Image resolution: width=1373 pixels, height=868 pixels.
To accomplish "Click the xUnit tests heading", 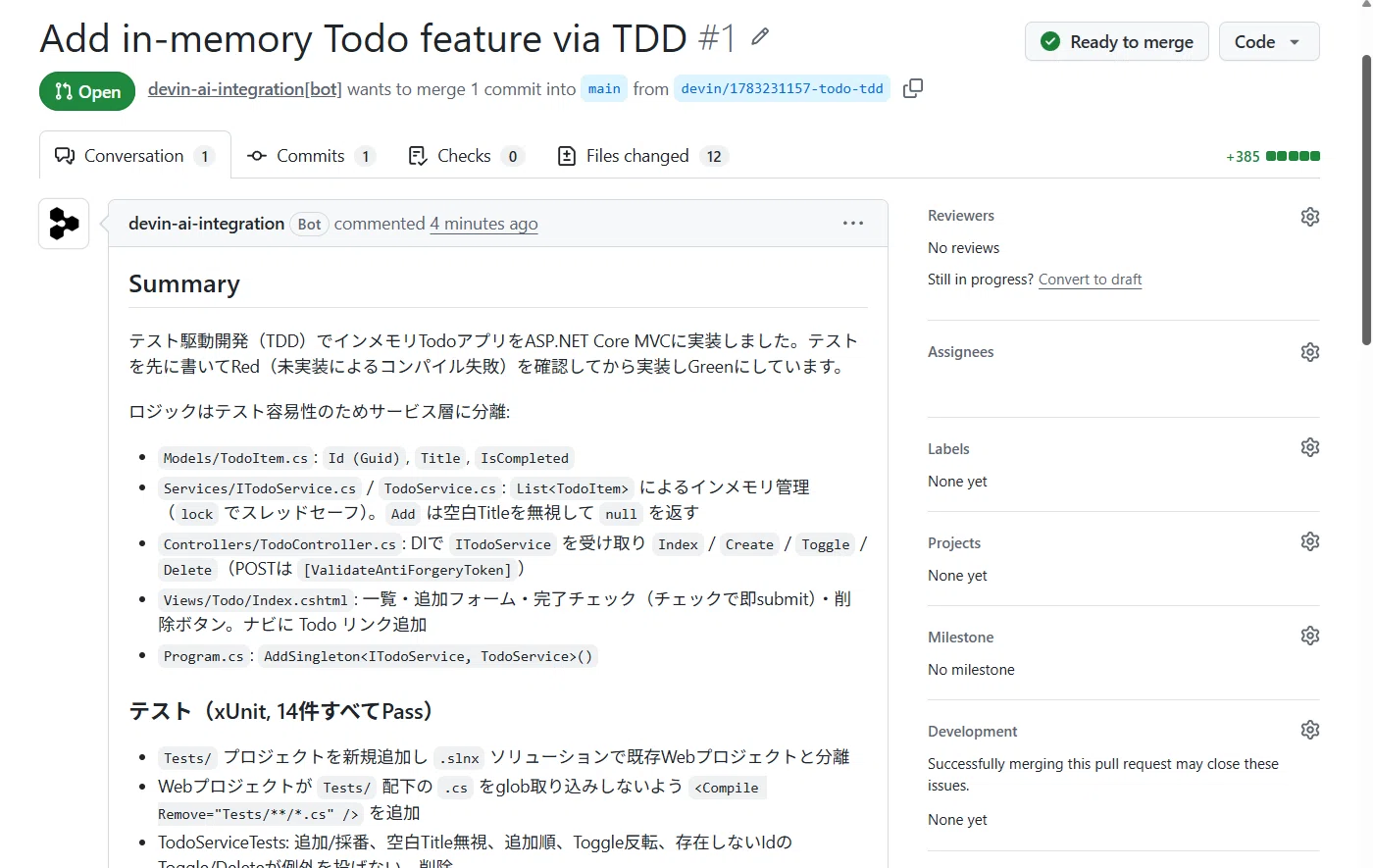I will [280, 711].
